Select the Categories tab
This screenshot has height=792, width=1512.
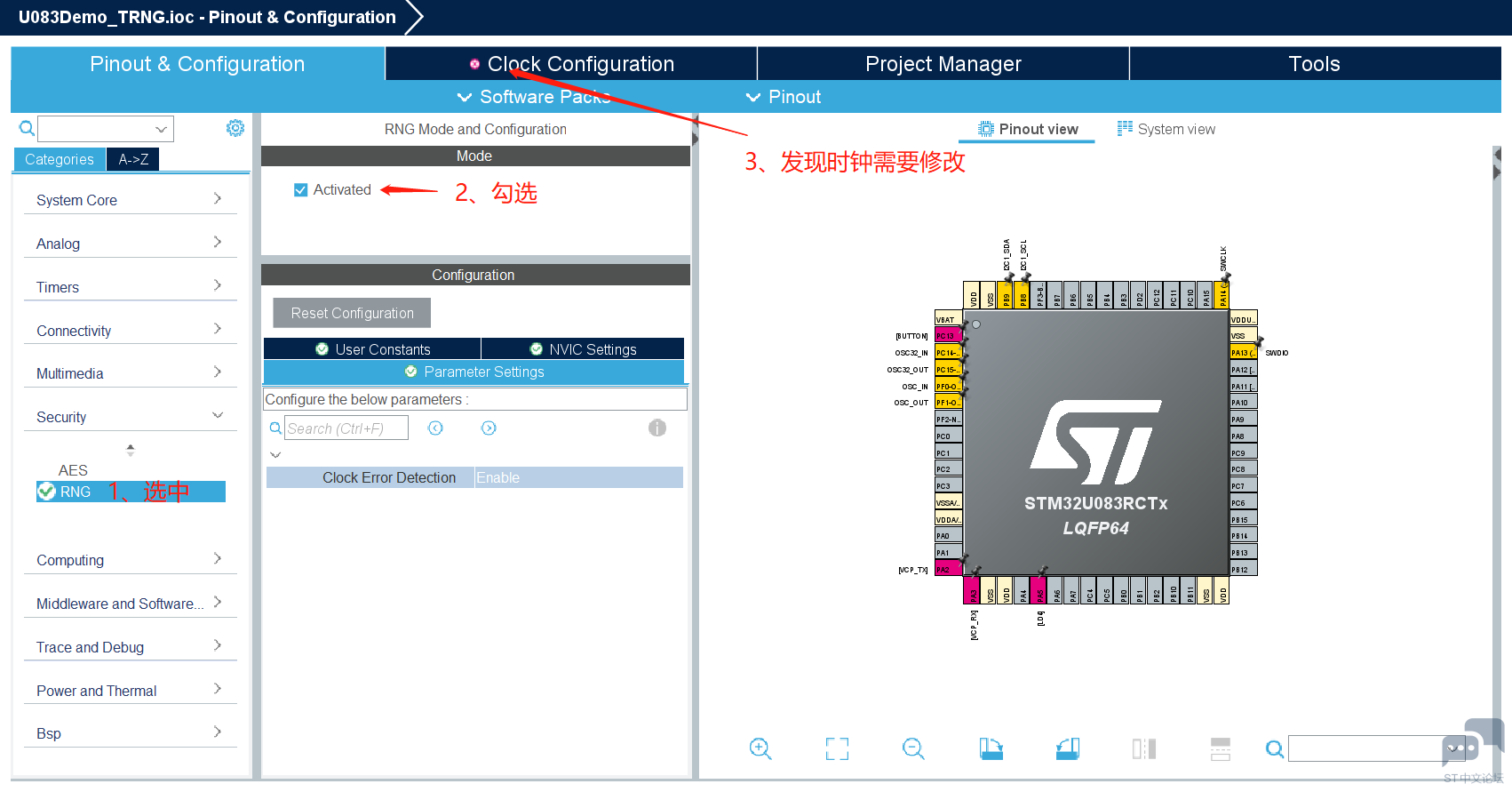point(60,159)
